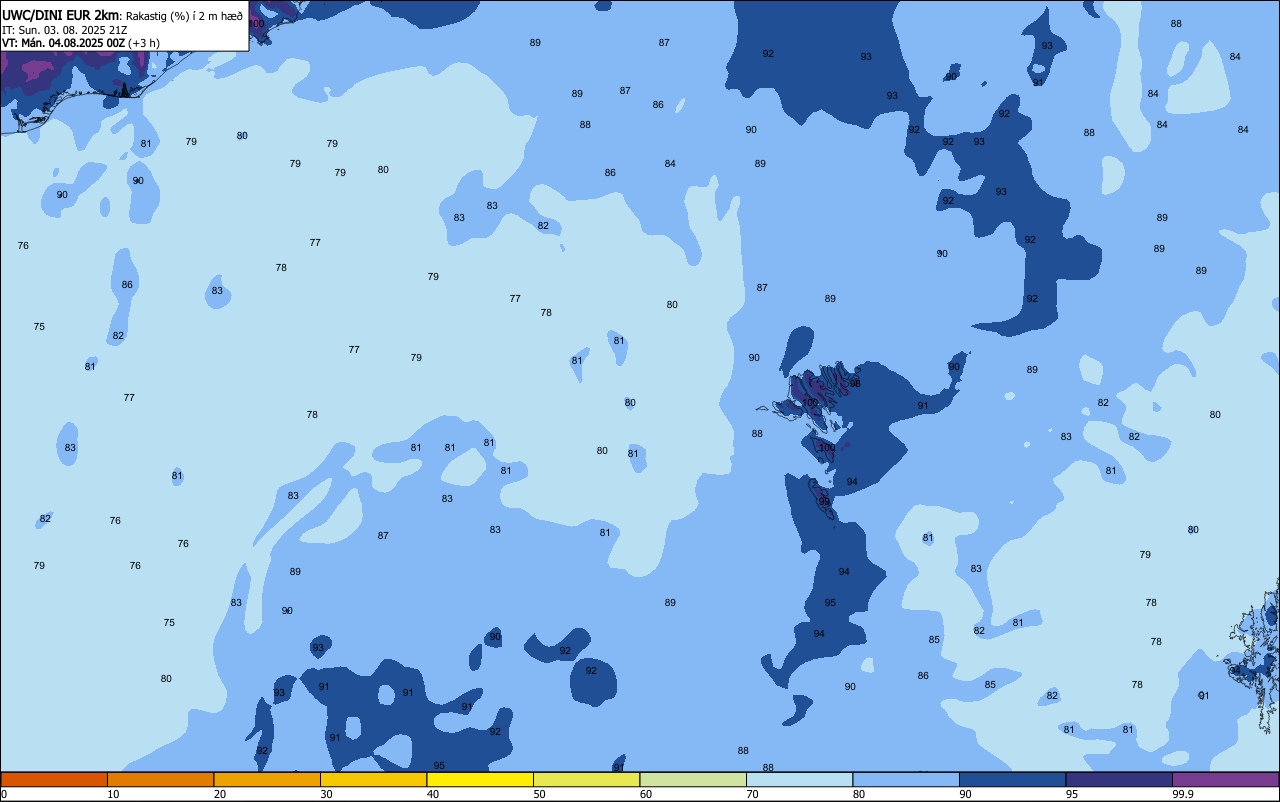
Task: Click the "70" legend scale label
Action: (752, 794)
